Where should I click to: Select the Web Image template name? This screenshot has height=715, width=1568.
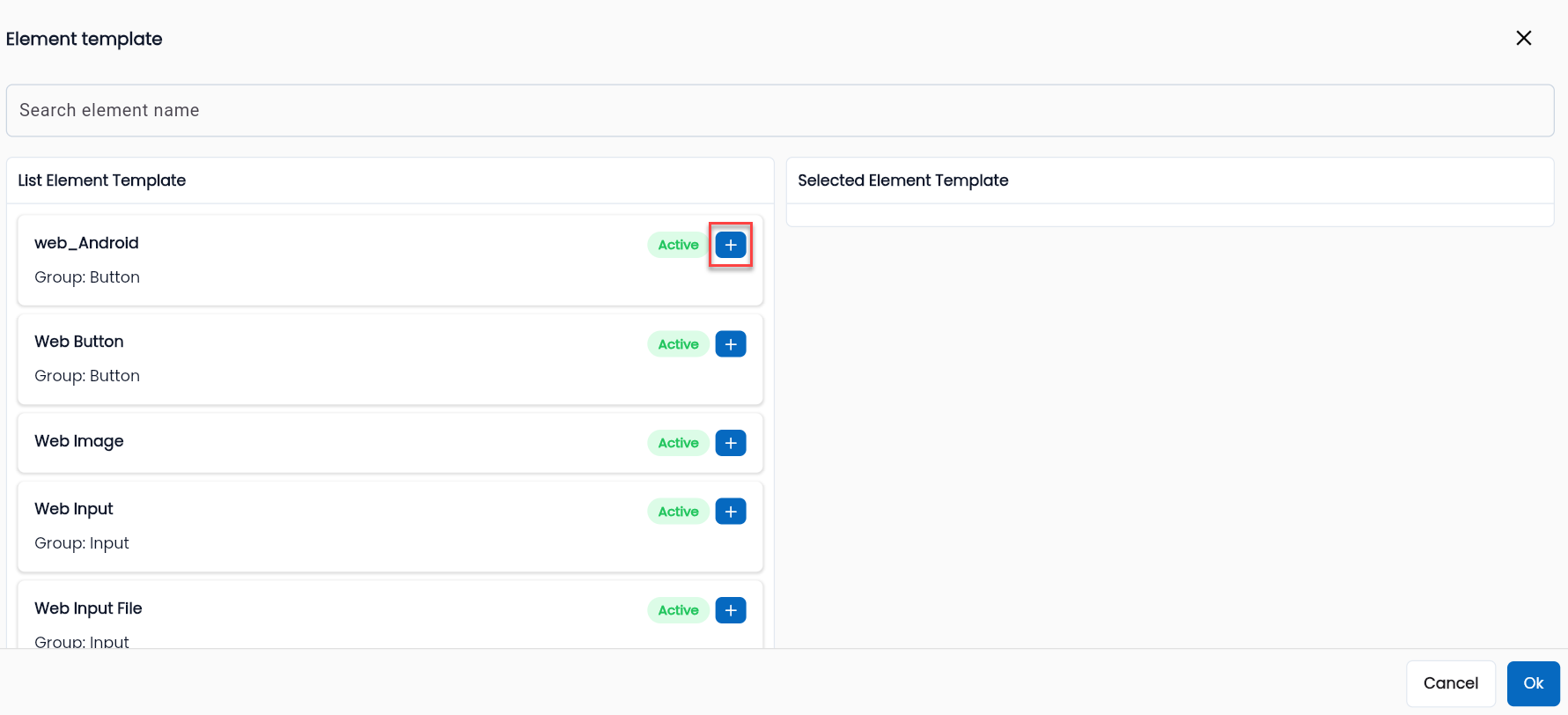click(79, 441)
